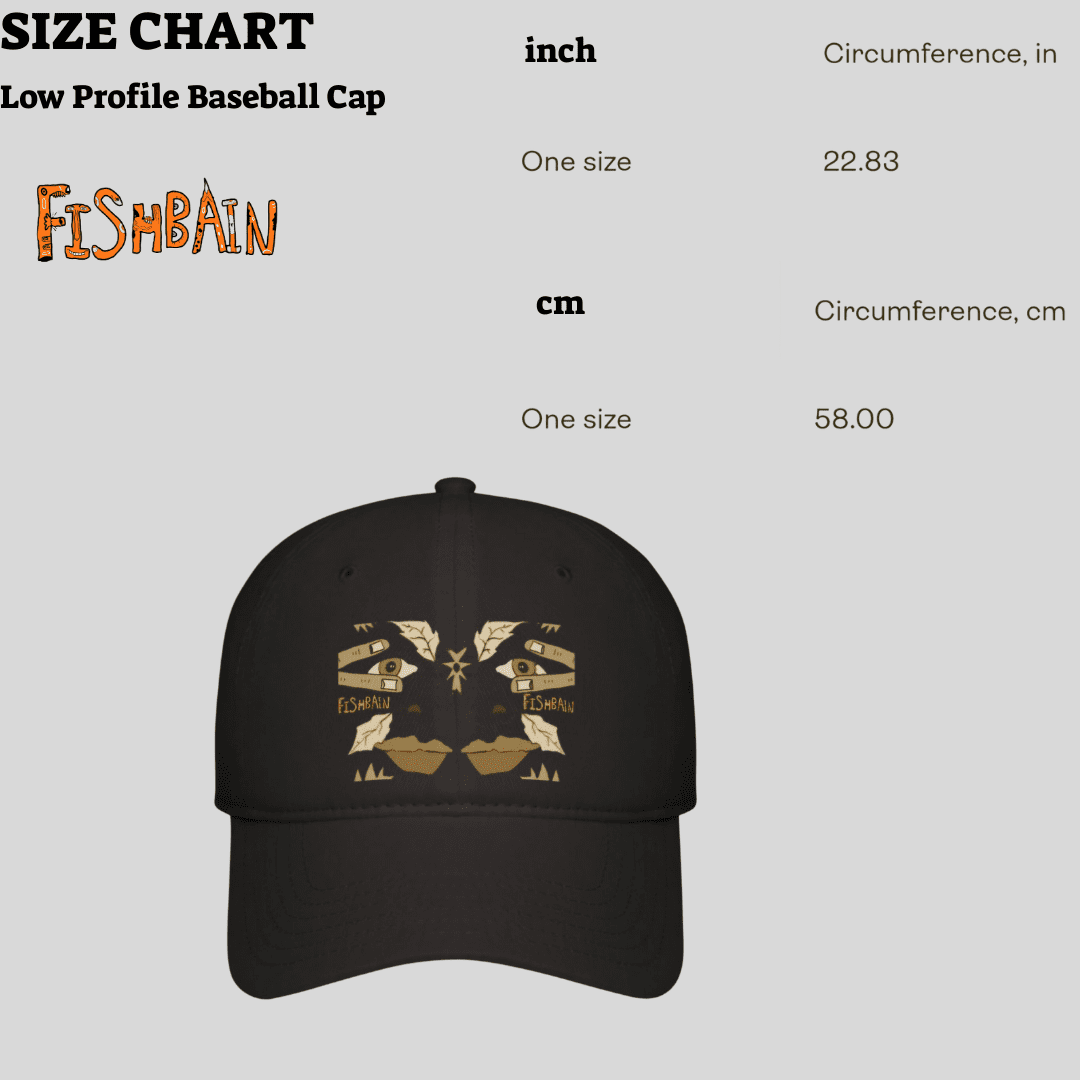
Task: Click the left eye graphic on cap
Action: 391,667
